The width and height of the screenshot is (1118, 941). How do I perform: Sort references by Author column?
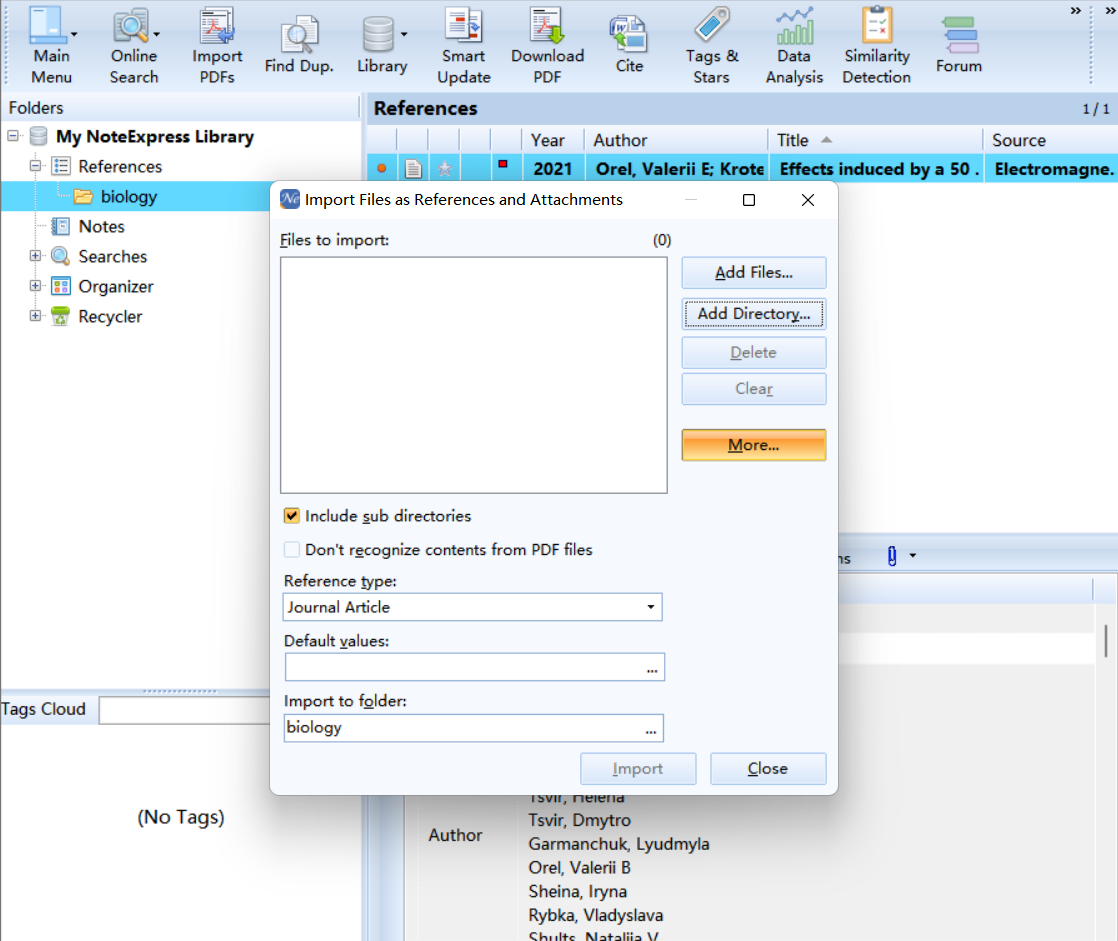(x=675, y=140)
